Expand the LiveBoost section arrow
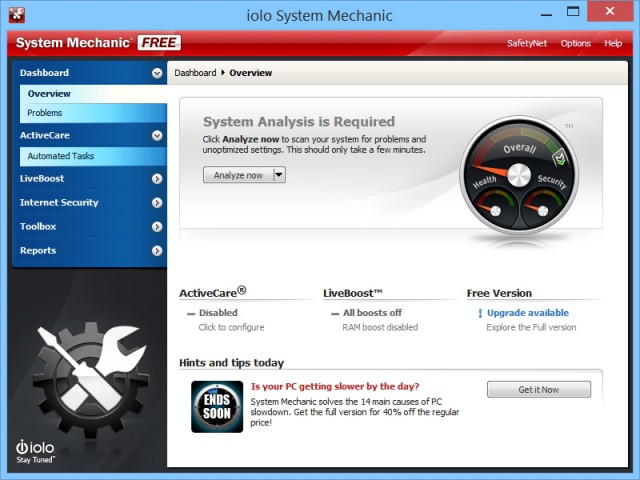The height and width of the screenshot is (480, 640). pos(157,179)
